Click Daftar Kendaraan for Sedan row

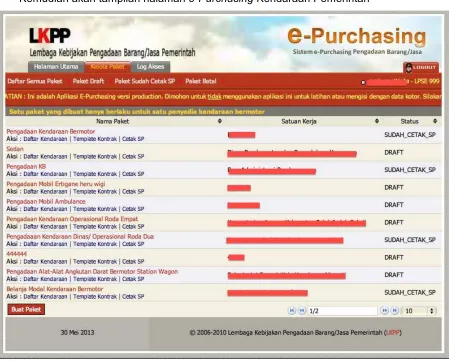pyautogui.click(x=45, y=156)
